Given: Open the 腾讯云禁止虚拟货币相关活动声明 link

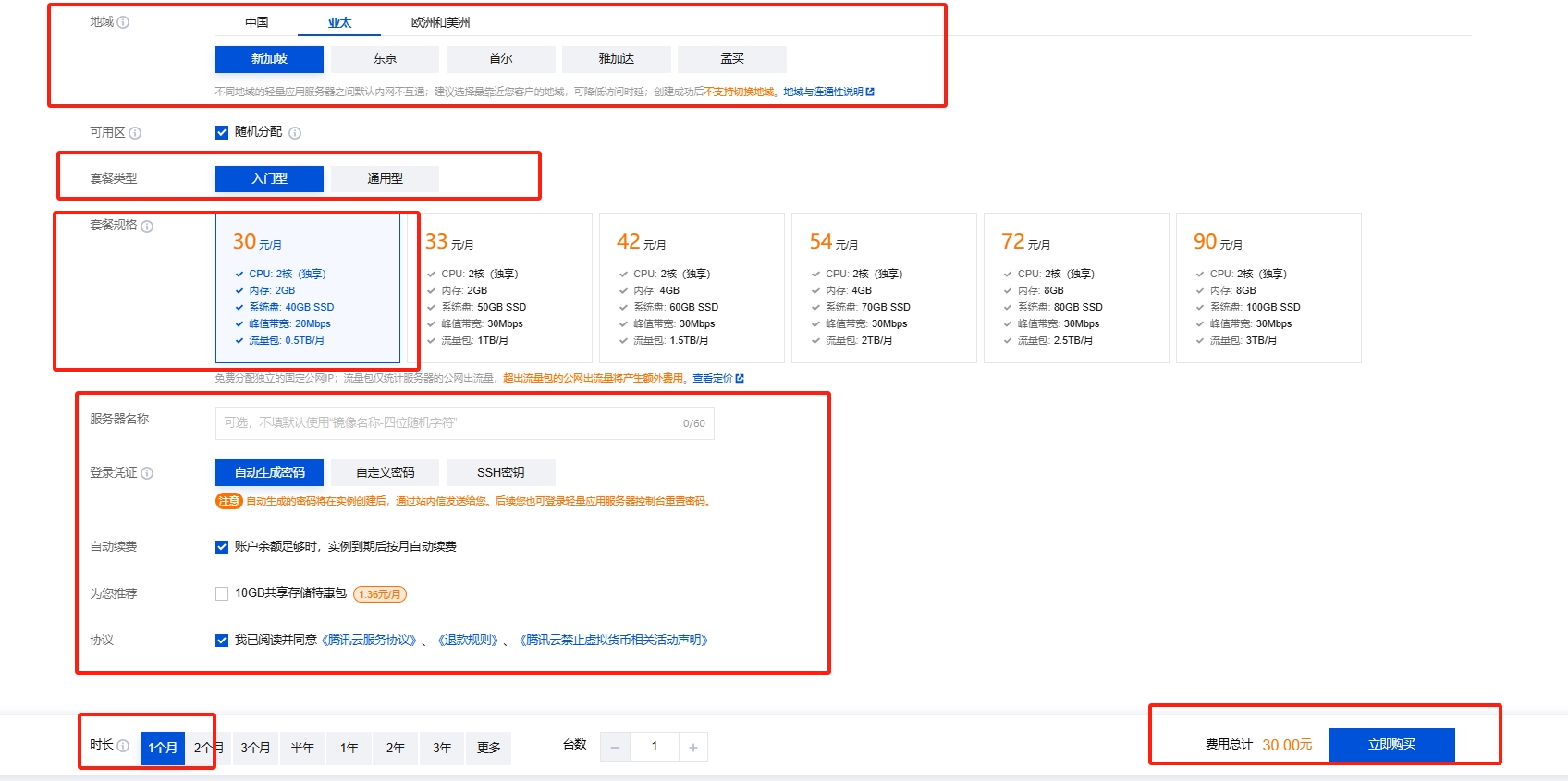Looking at the screenshot, I should (614, 641).
